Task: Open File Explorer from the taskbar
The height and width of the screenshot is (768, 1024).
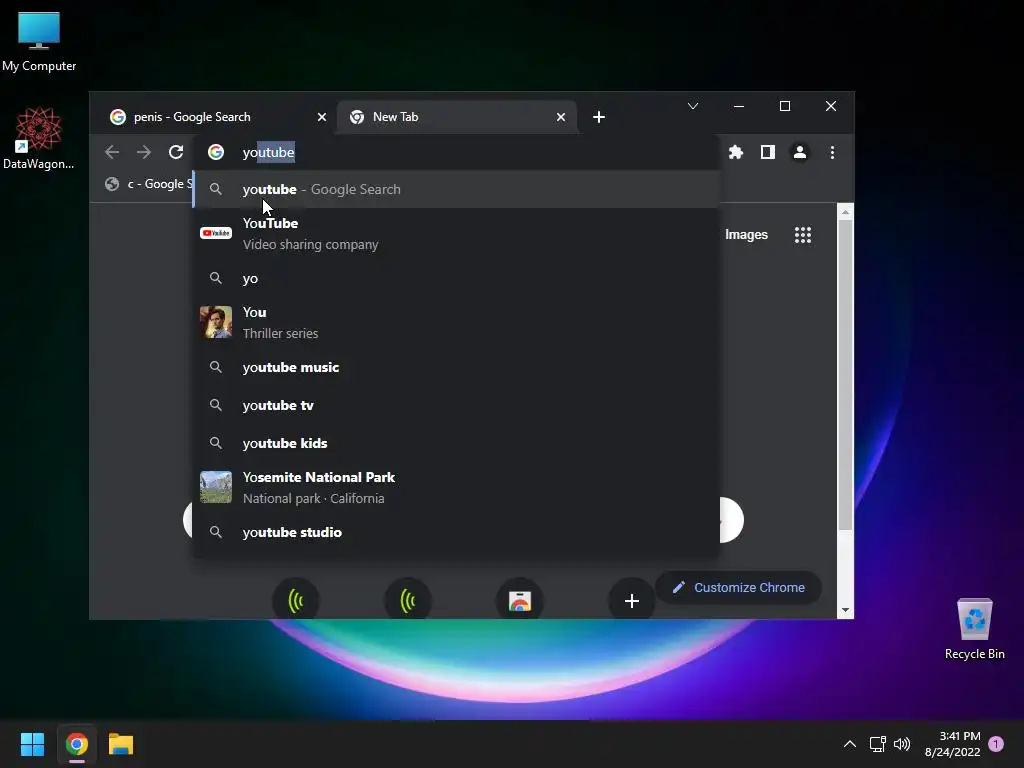Action: click(121, 744)
